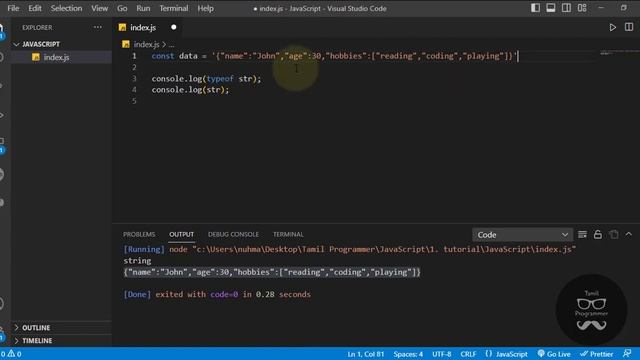The width and height of the screenshot is (640, 360).
Task: Open the Help menu
Action: point(205,8)
